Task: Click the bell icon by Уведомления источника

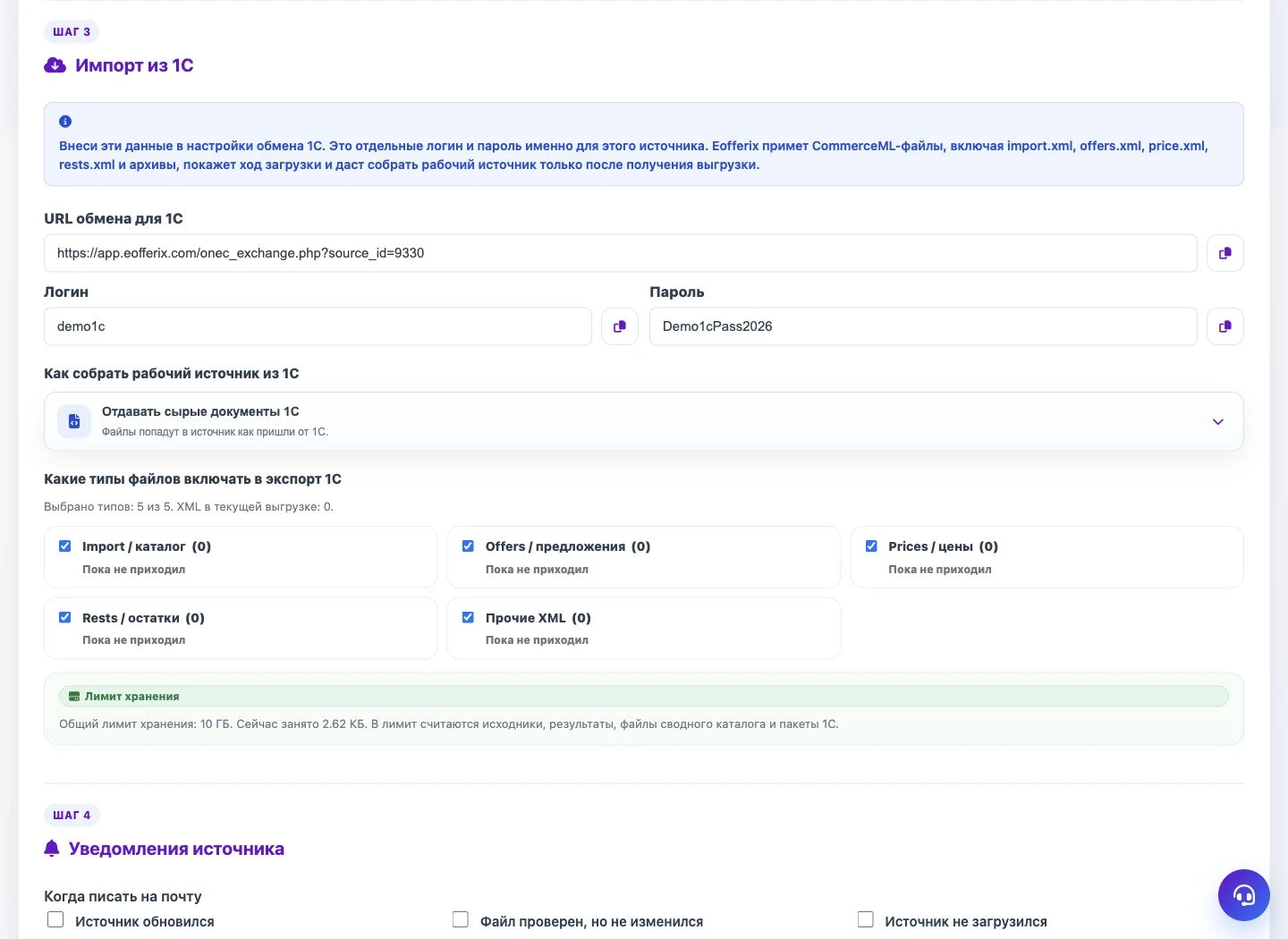Action: (52, 849)
